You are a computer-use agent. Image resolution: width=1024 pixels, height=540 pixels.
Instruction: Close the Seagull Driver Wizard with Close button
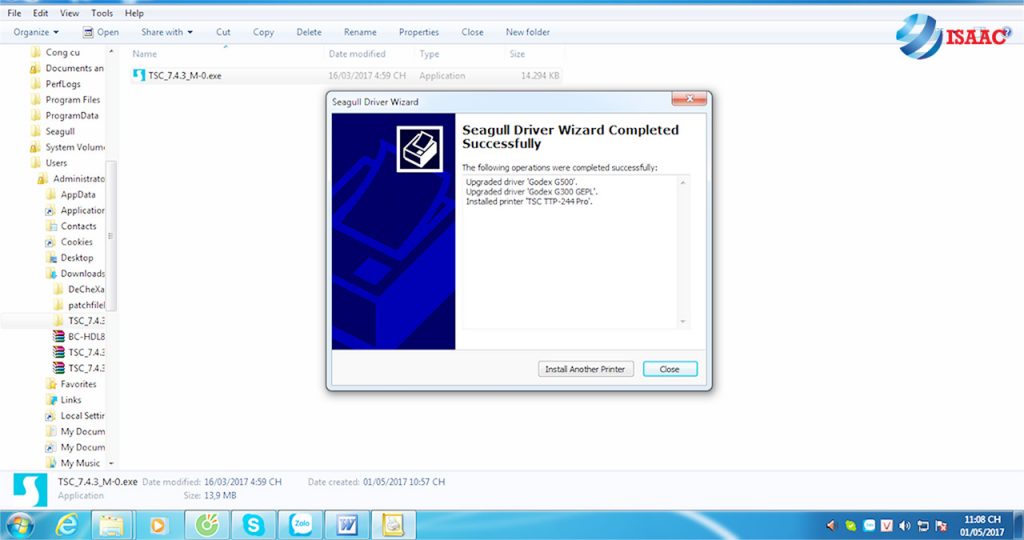669,369
